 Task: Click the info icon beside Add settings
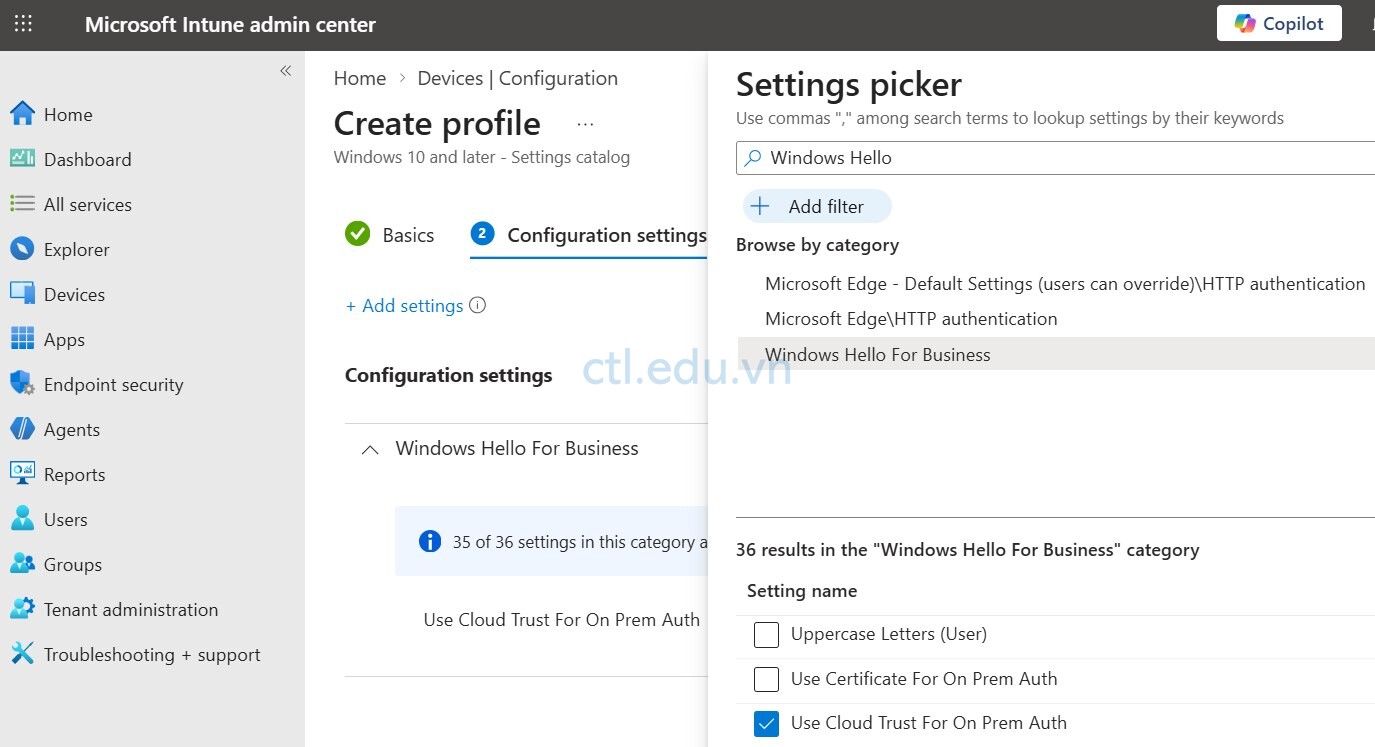(x=478, y=305)
